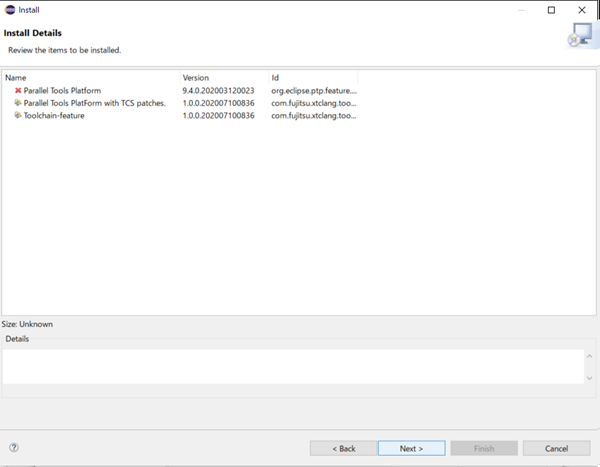Open help via the question mark icon
Screen dimensions: 600x467
[x=14, y=448]
